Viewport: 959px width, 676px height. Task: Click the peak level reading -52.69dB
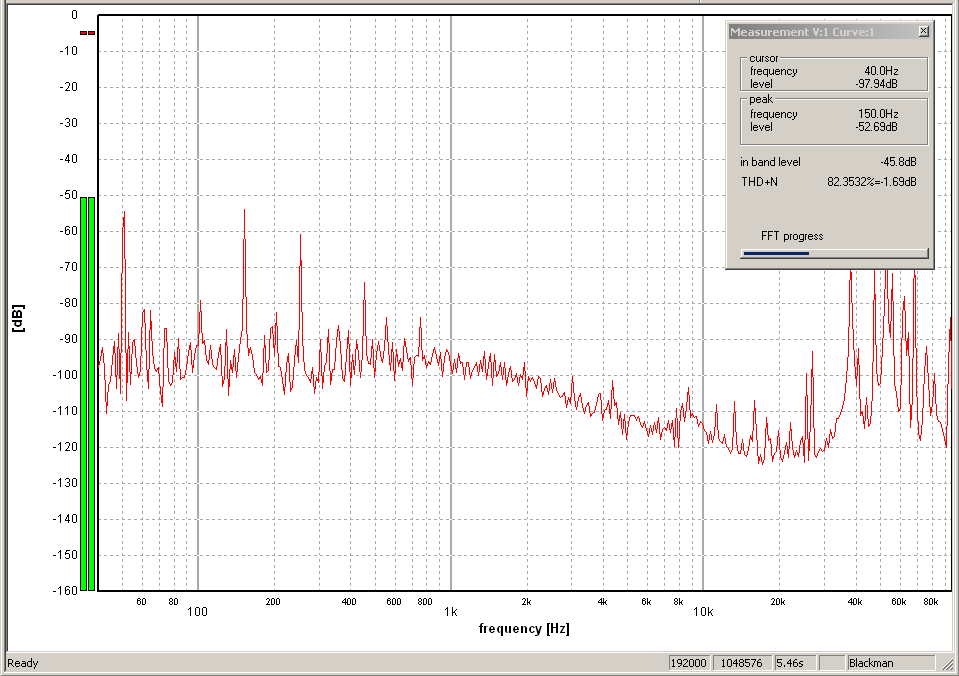click(x=876, y=127)
